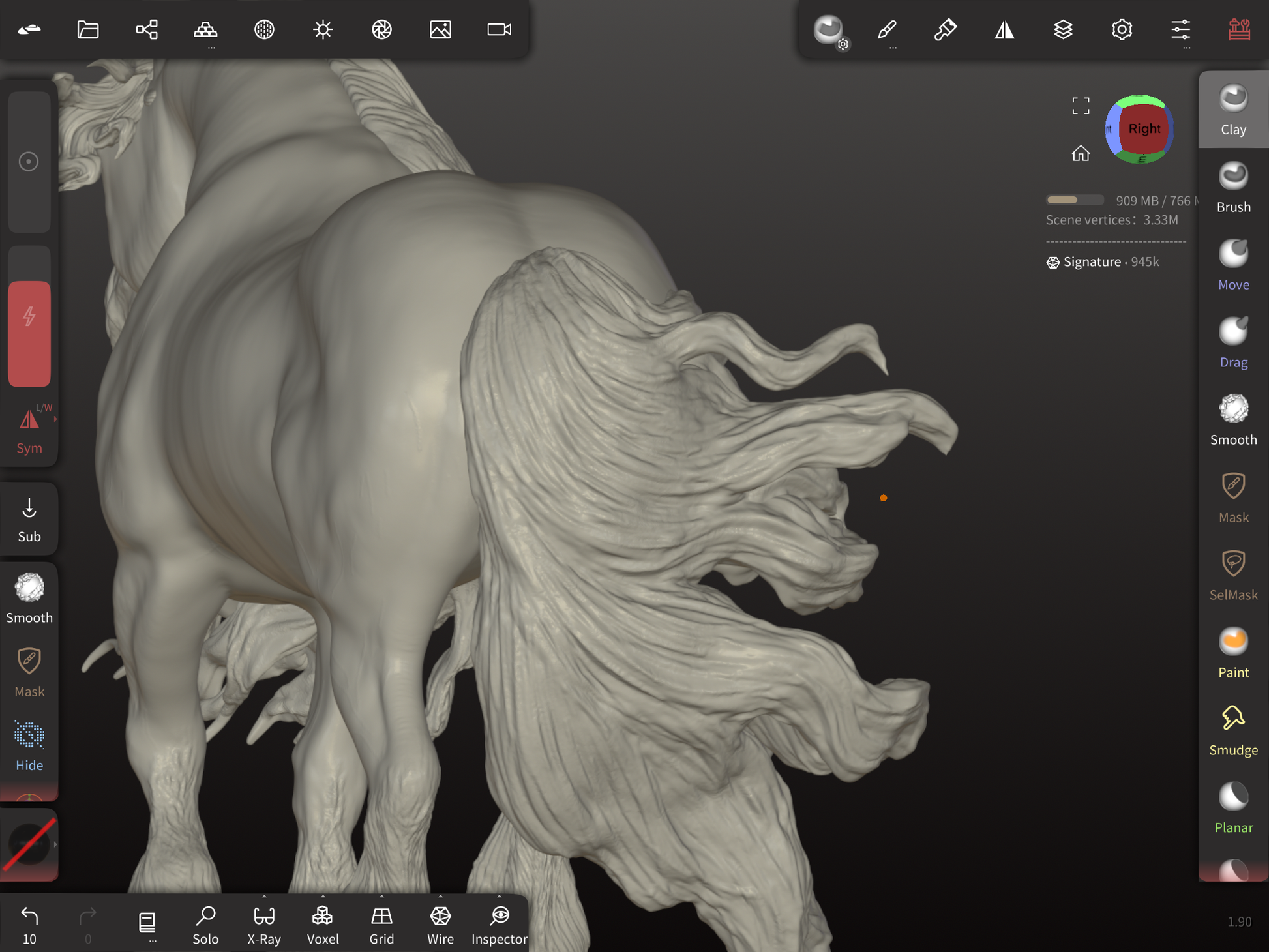Open the Topology menu
The height and width of the screenshot is (952, 1269).
click(x=205, y=29)
